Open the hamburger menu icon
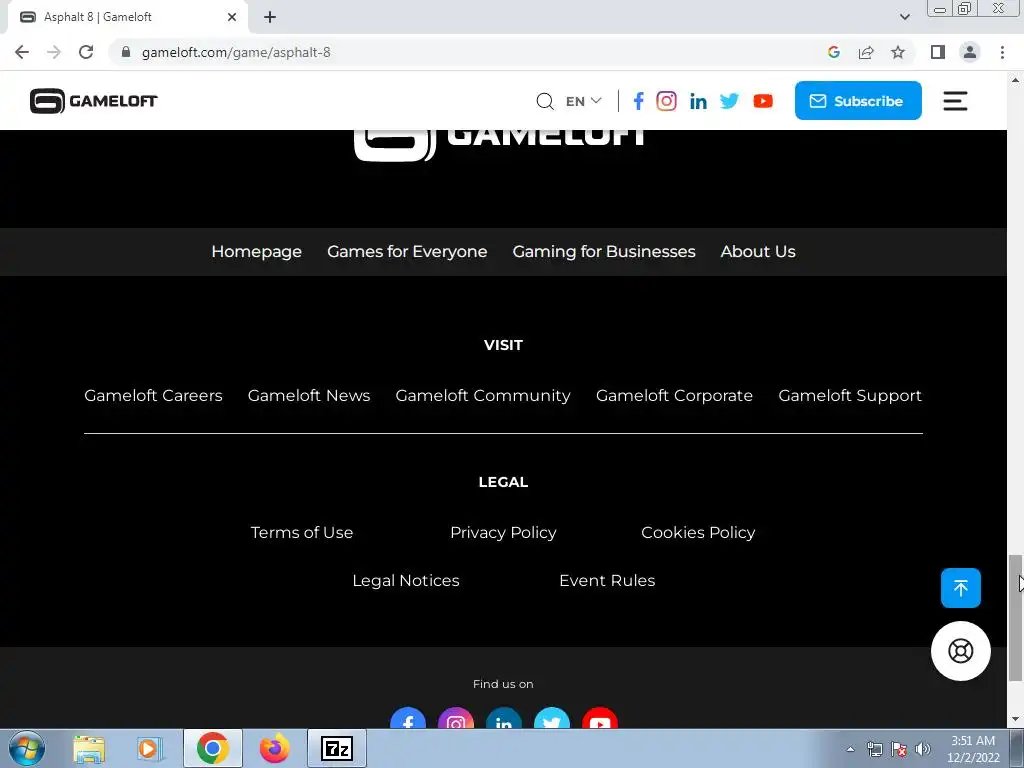 click(955, 101)
